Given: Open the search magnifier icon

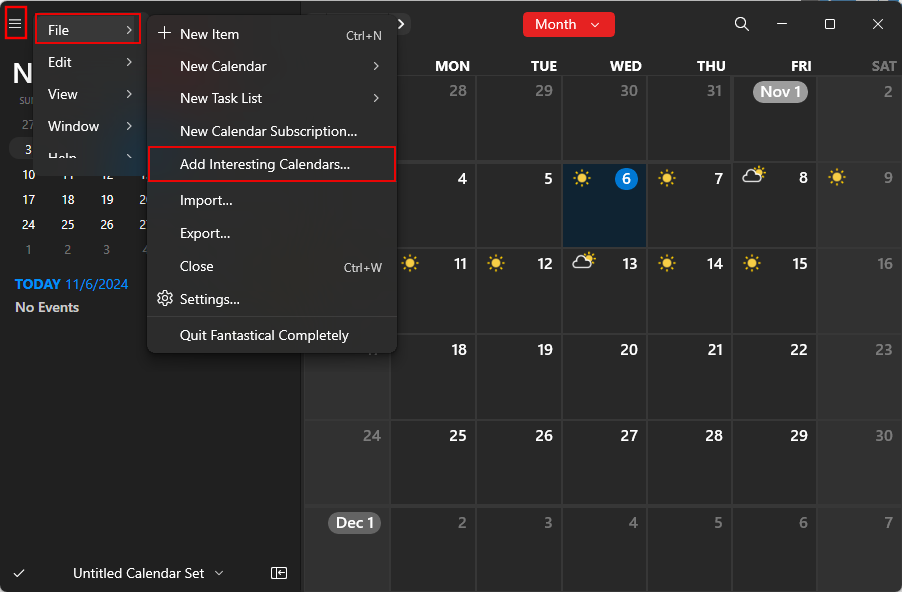Looking at the screenshot, I should tap(742, 24).
